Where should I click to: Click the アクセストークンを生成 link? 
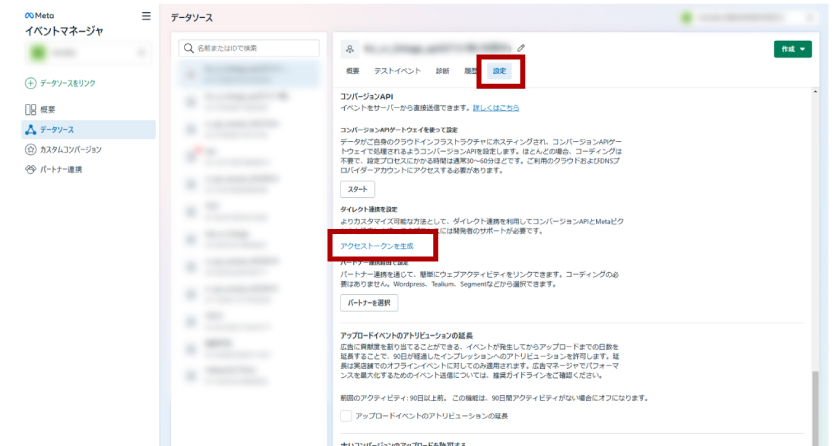tap(377, 246)
